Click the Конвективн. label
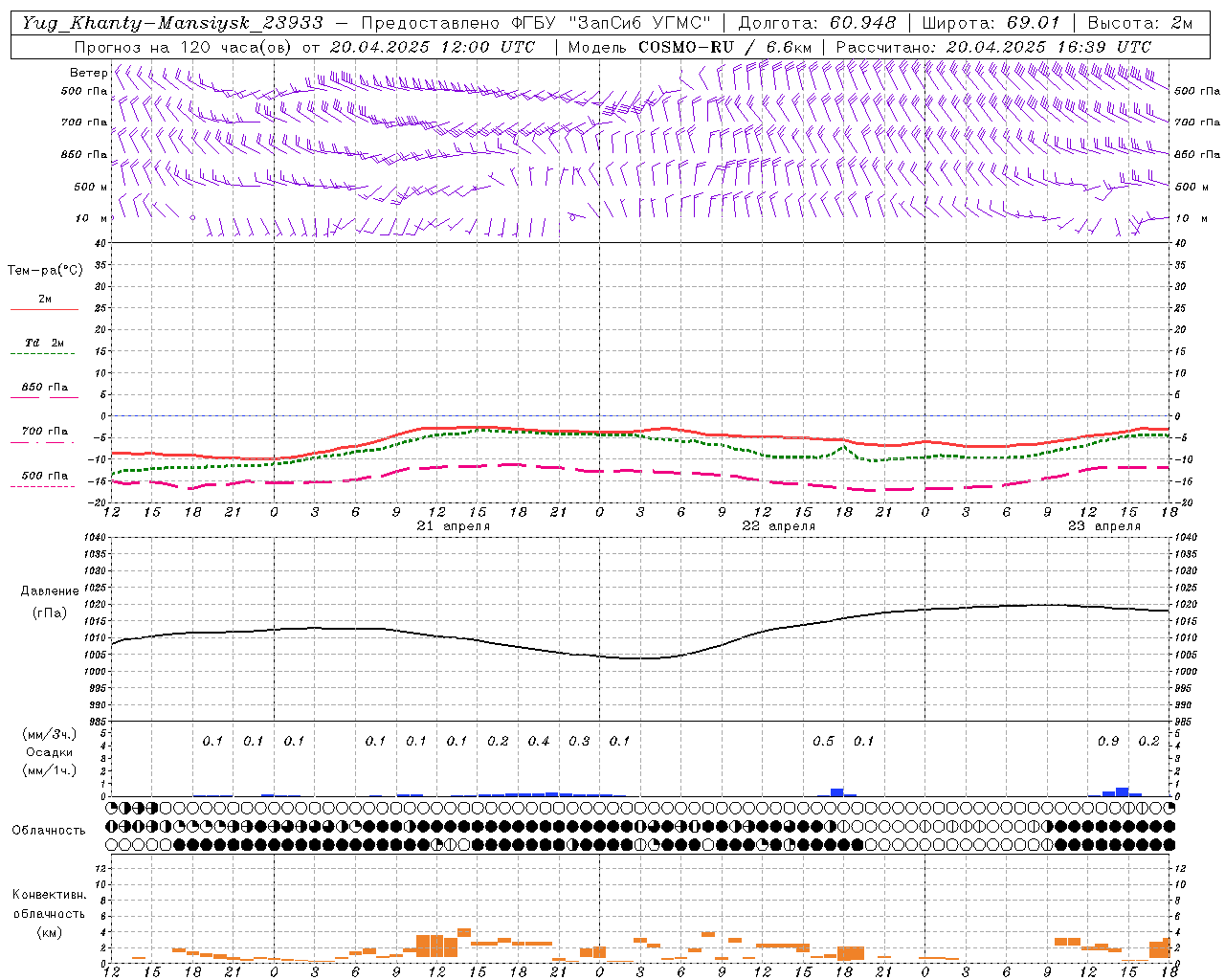1225x980 pixels. (49, 895)
